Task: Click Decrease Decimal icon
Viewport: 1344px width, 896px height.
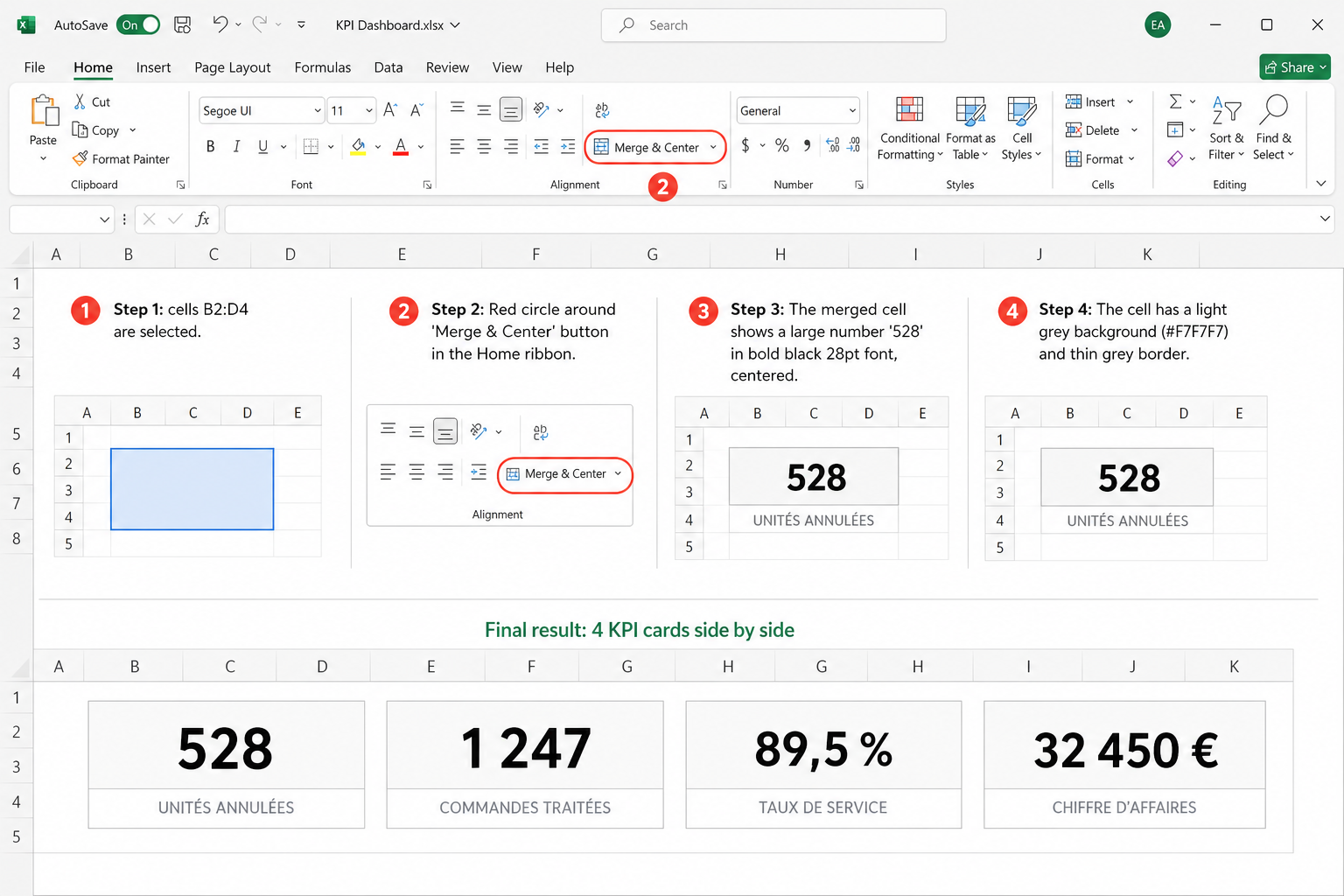Action: tap(854, 145)
